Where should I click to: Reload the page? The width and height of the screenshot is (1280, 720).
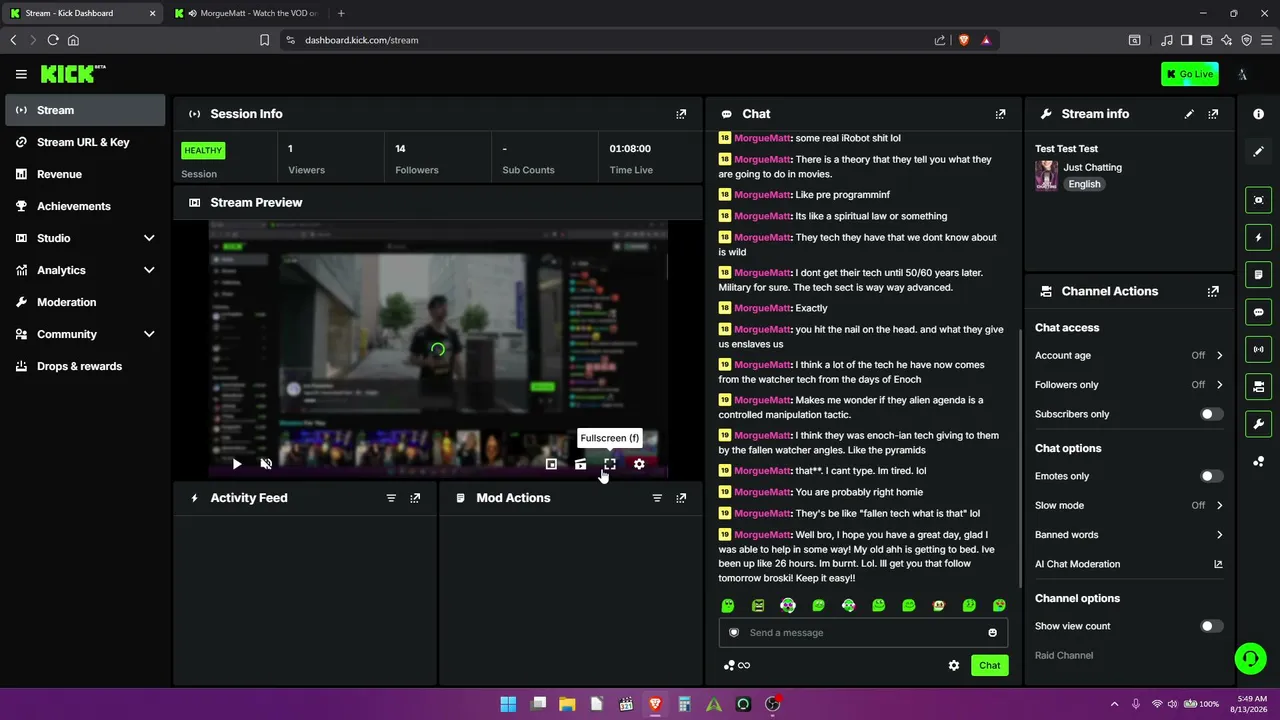tap(53, 40)
